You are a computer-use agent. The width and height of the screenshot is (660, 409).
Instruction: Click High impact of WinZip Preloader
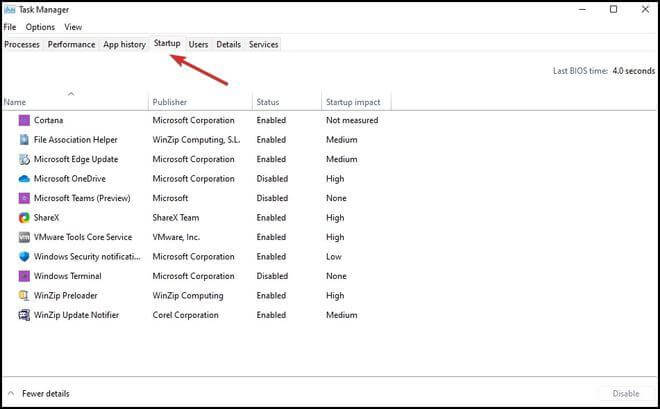click(x=335, y=295)
